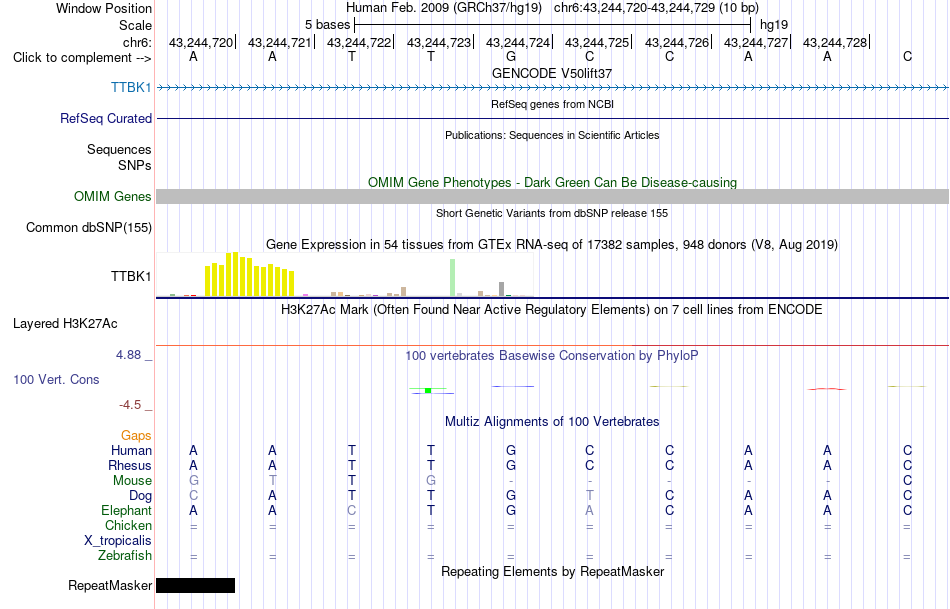Click position label 43,244,728 on the ruler
This screenshot has width=950, height=609.
click(x=835, y=42)
